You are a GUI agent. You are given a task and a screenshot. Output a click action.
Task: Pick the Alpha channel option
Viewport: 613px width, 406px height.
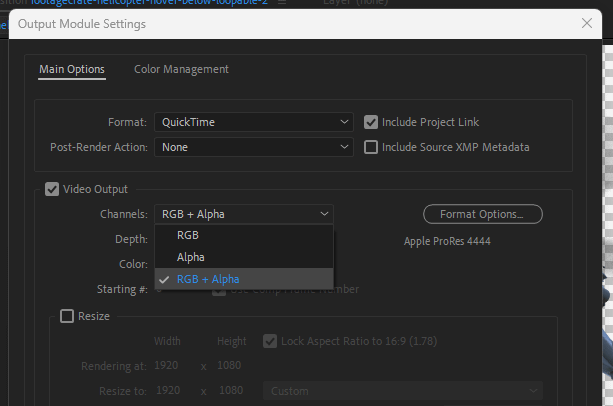point(191,257)
